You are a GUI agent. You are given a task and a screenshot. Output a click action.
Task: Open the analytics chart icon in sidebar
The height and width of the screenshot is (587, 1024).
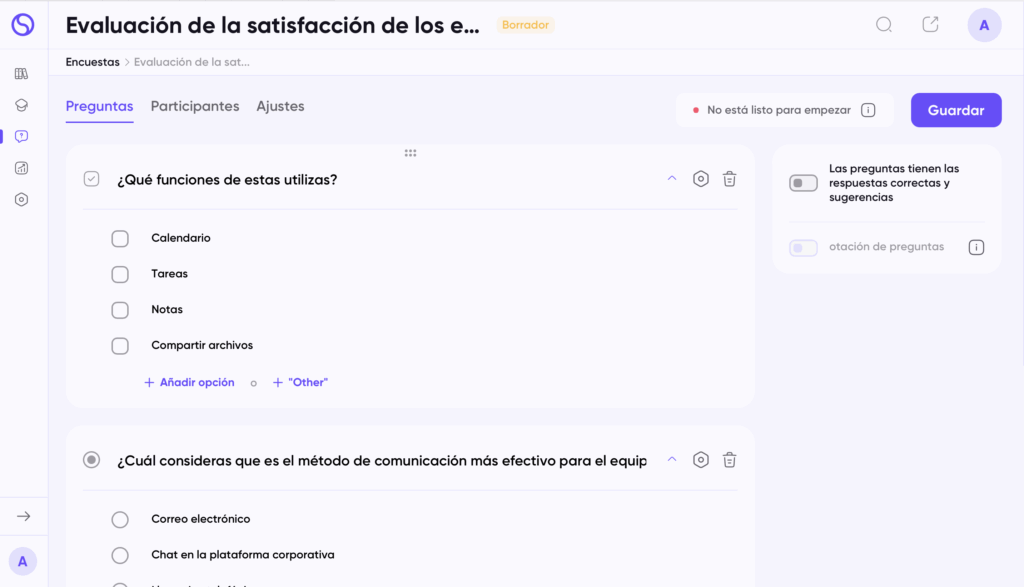[x=22, y=168]
